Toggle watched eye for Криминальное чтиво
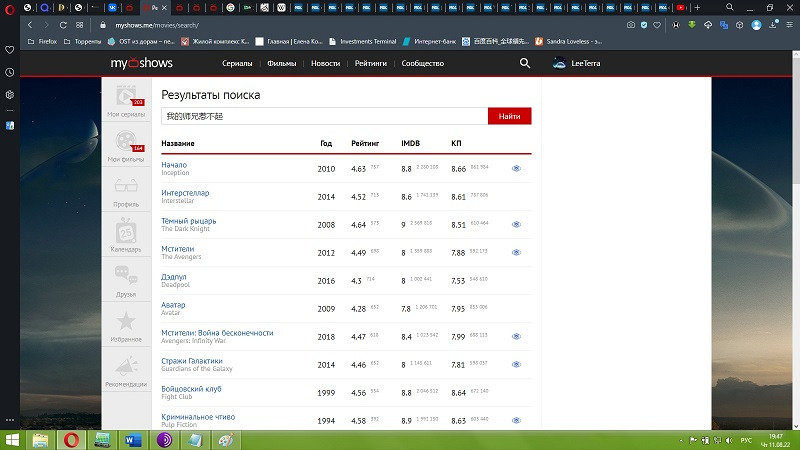 pos(516,420)
